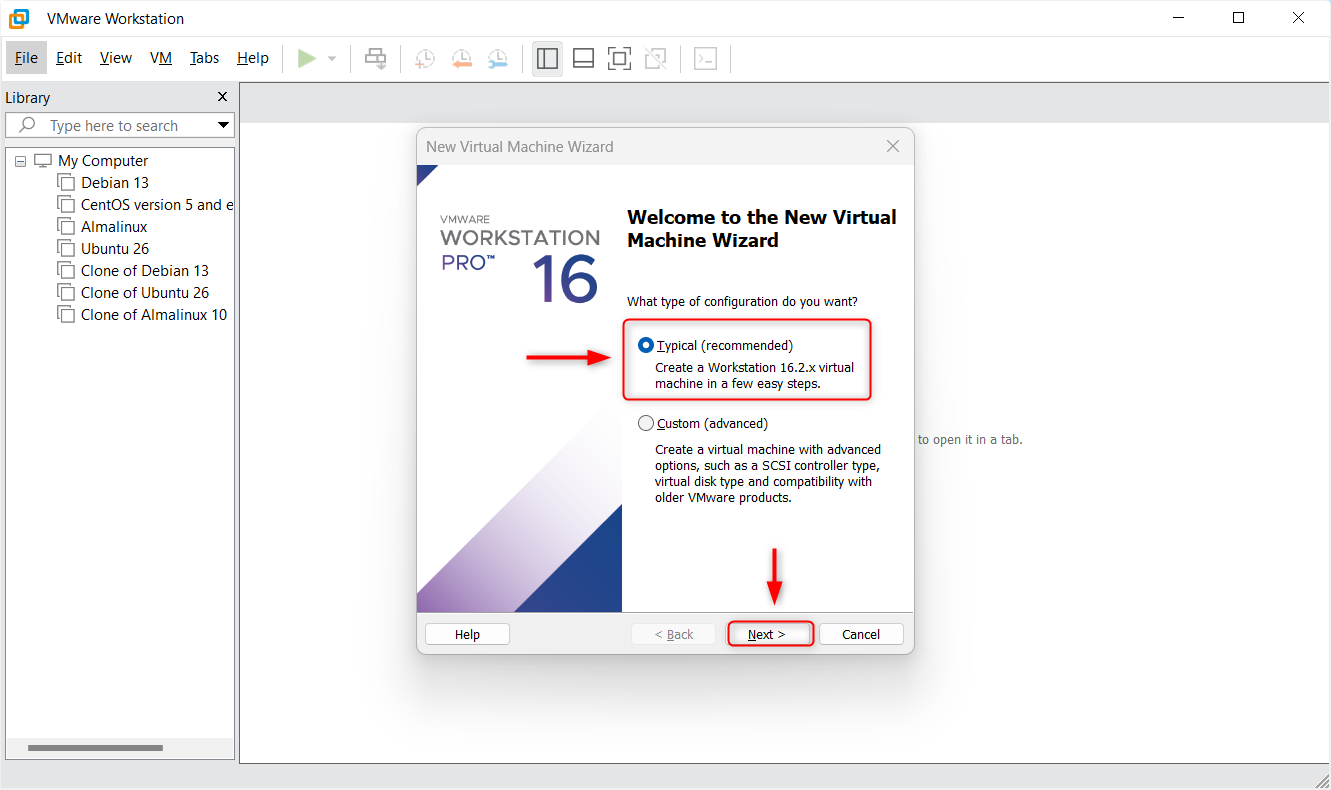
Task: Select Almalinux in the library
Action: coord(114,226)
